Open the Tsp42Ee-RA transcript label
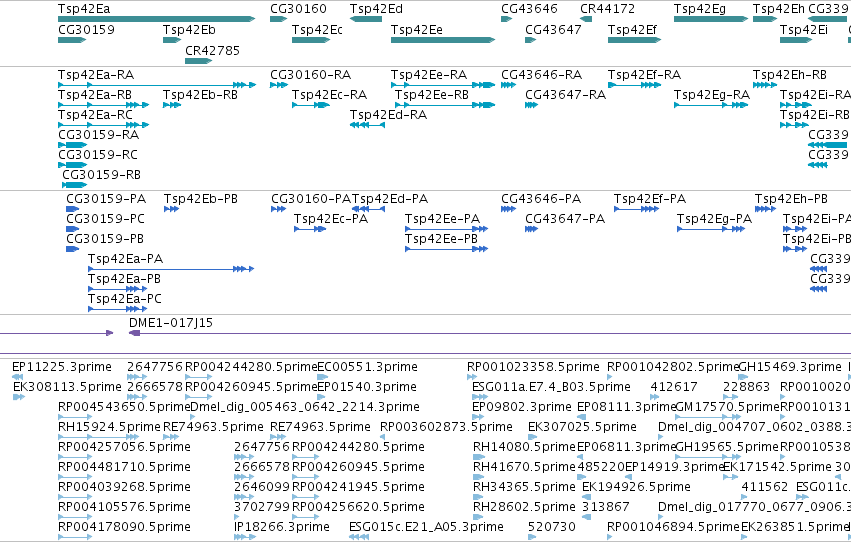This screenshot has width=851, height=542. click(429, 75)
